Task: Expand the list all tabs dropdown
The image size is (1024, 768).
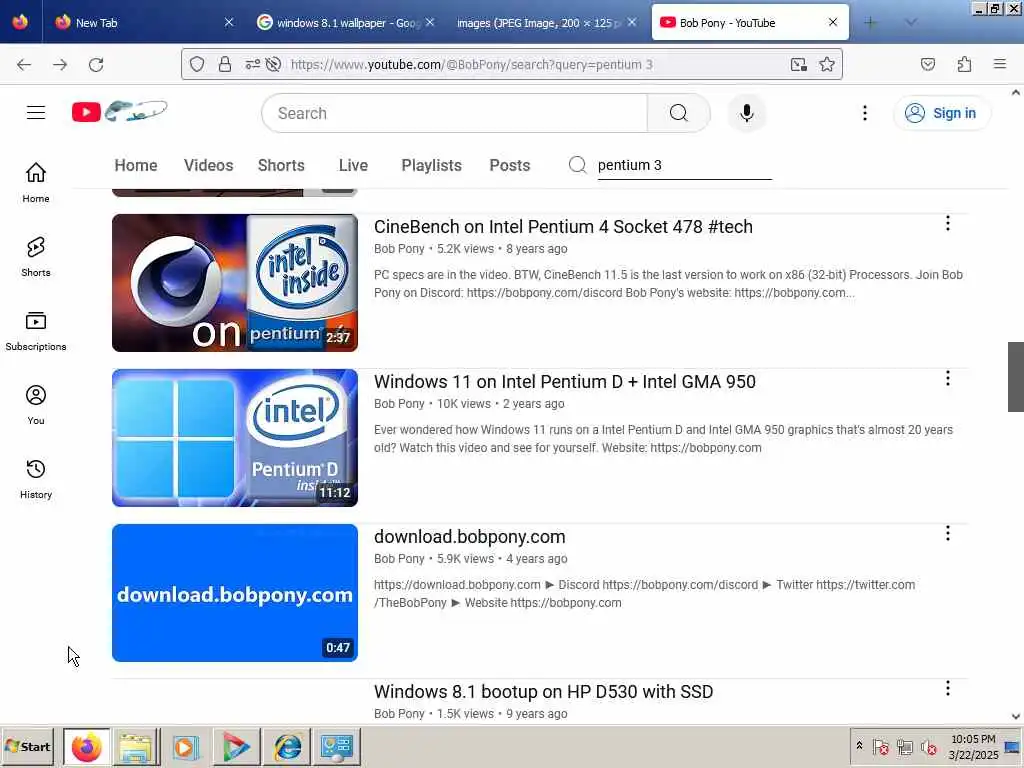Action: [x=910, y=22]
